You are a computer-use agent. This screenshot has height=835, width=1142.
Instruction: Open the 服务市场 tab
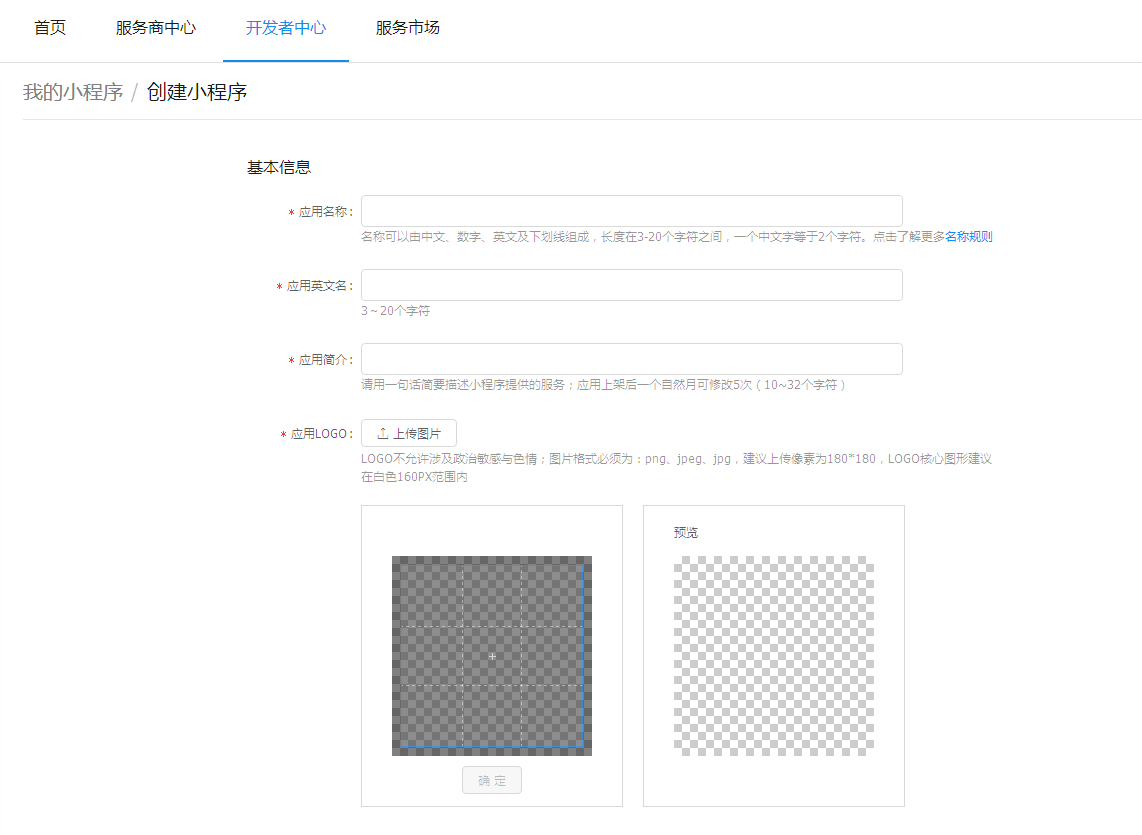click(407, 29)
